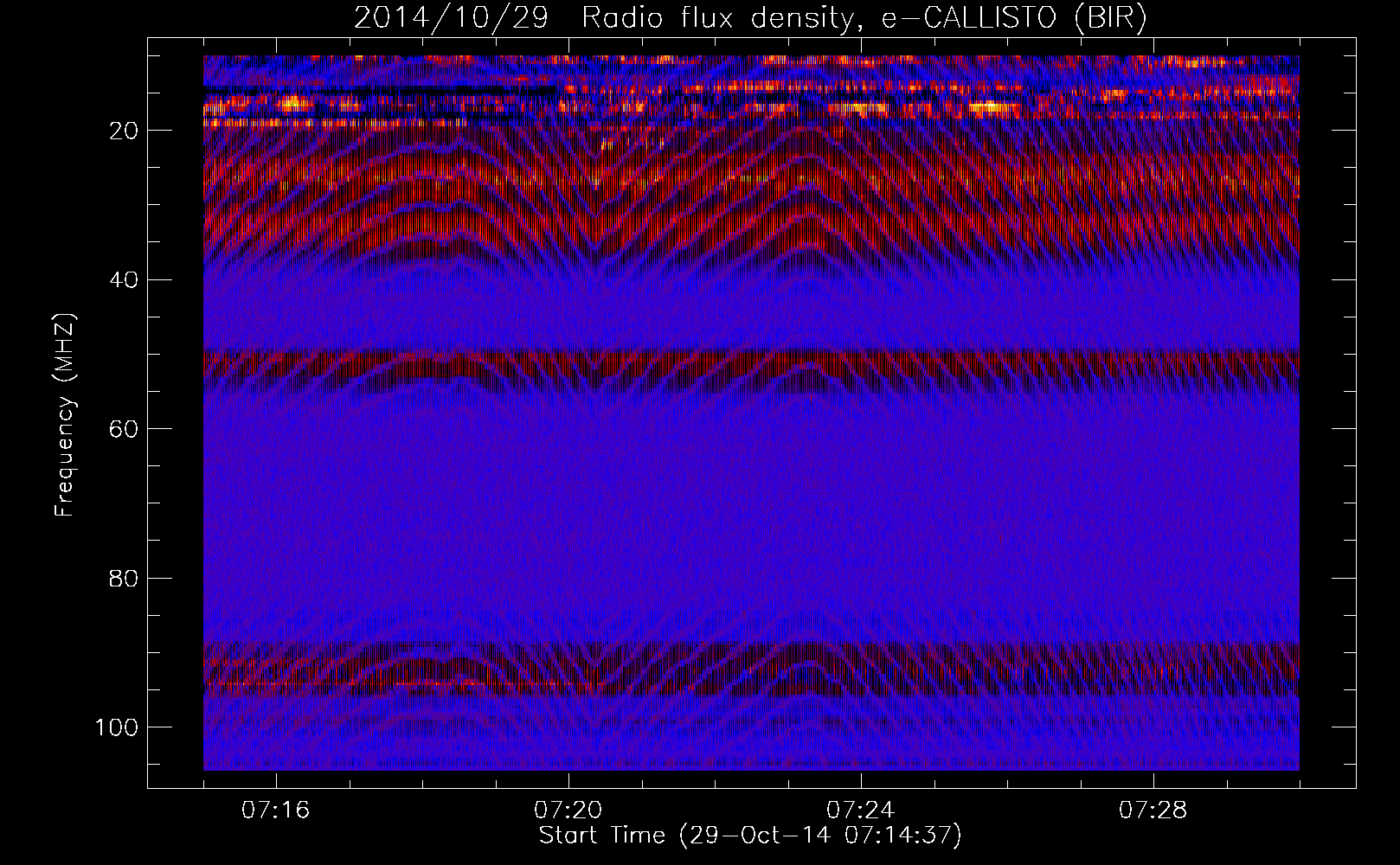
Task: Click the 'Start Time (29-Oct-14 07:14:37)' label
Action: 750,836
